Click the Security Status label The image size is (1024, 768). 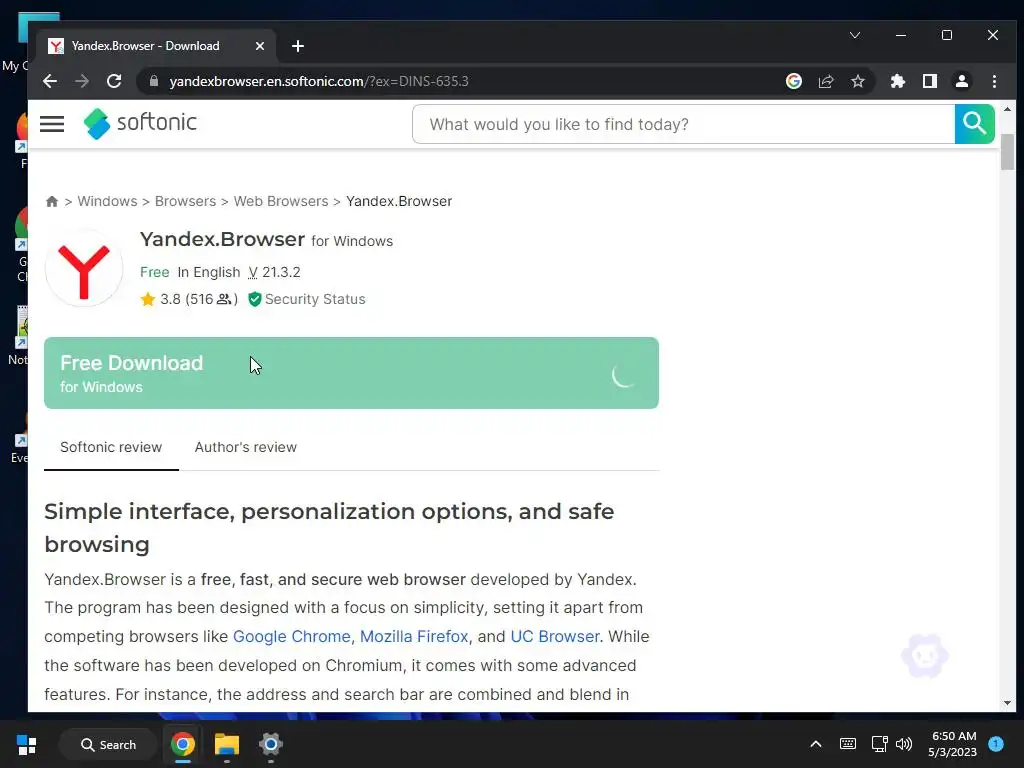point(315,299)
